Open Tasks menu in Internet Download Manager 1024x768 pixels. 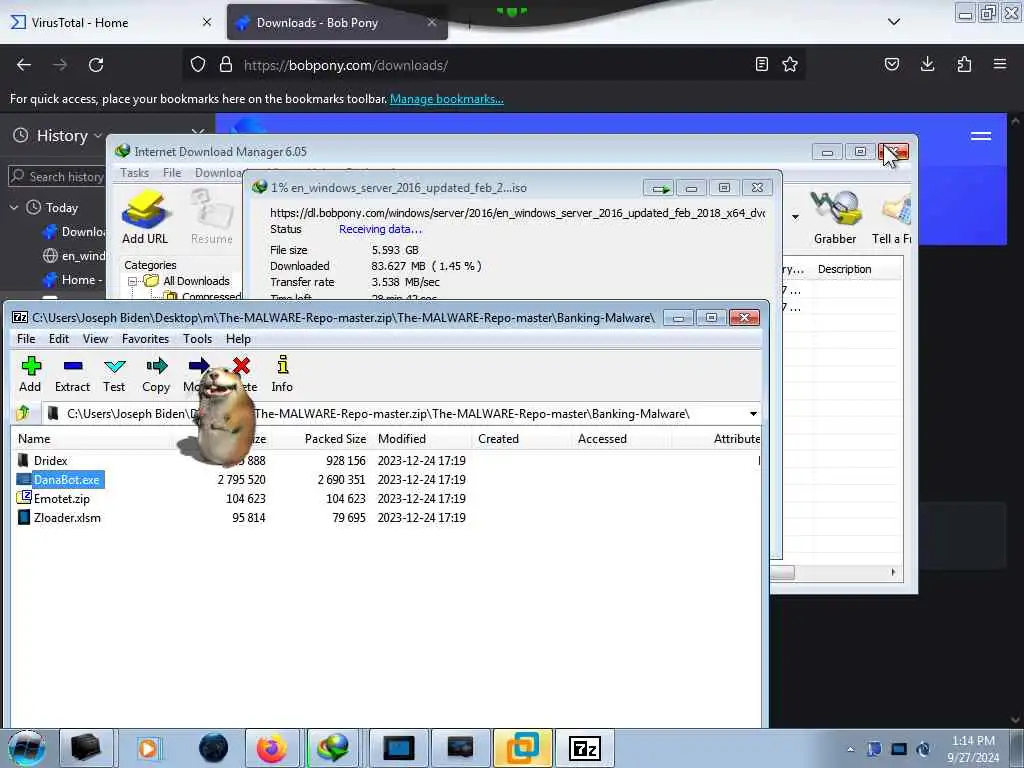coord(134,173)
